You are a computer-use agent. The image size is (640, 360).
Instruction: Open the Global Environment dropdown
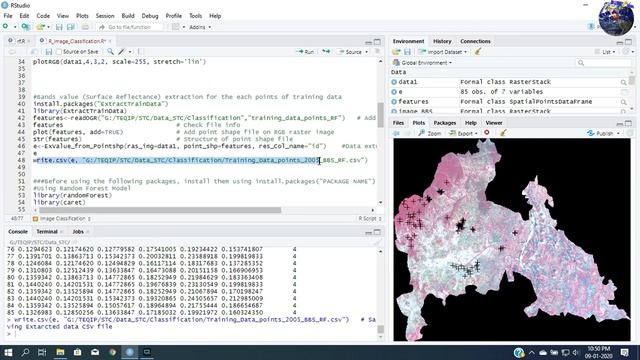coord(422,63)
